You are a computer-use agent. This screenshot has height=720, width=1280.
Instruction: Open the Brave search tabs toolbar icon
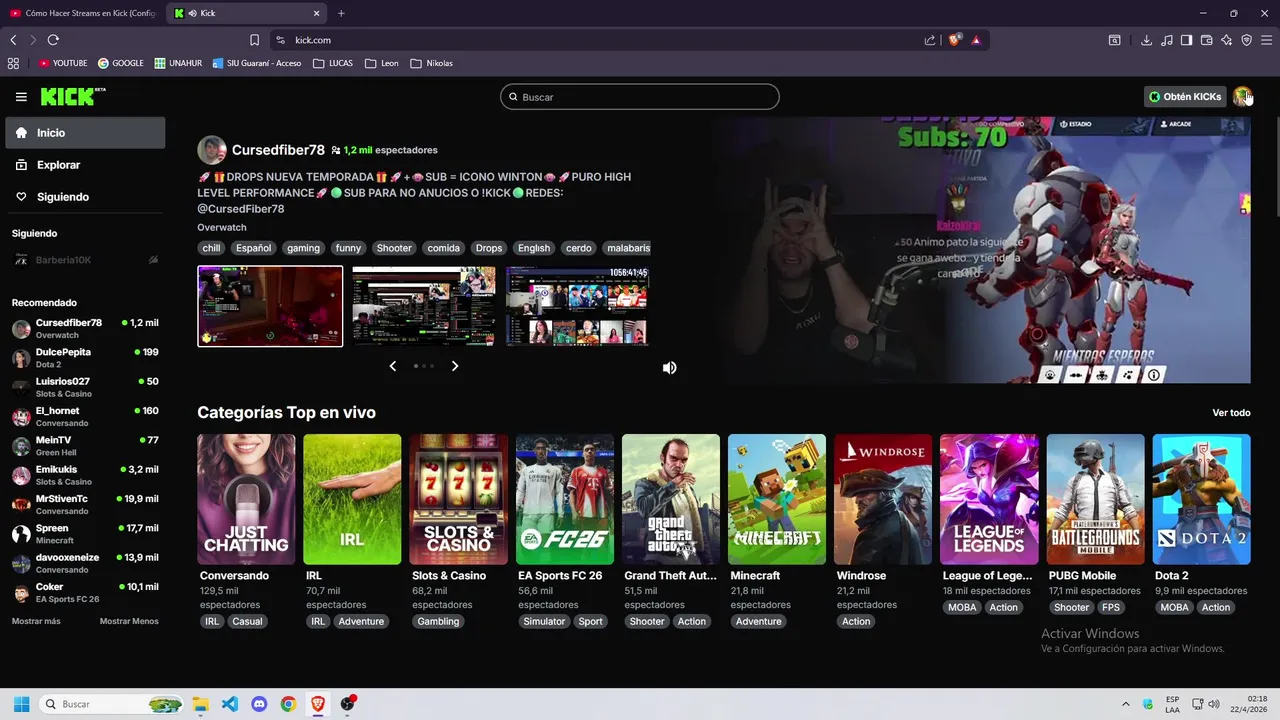click(1114, 40)
